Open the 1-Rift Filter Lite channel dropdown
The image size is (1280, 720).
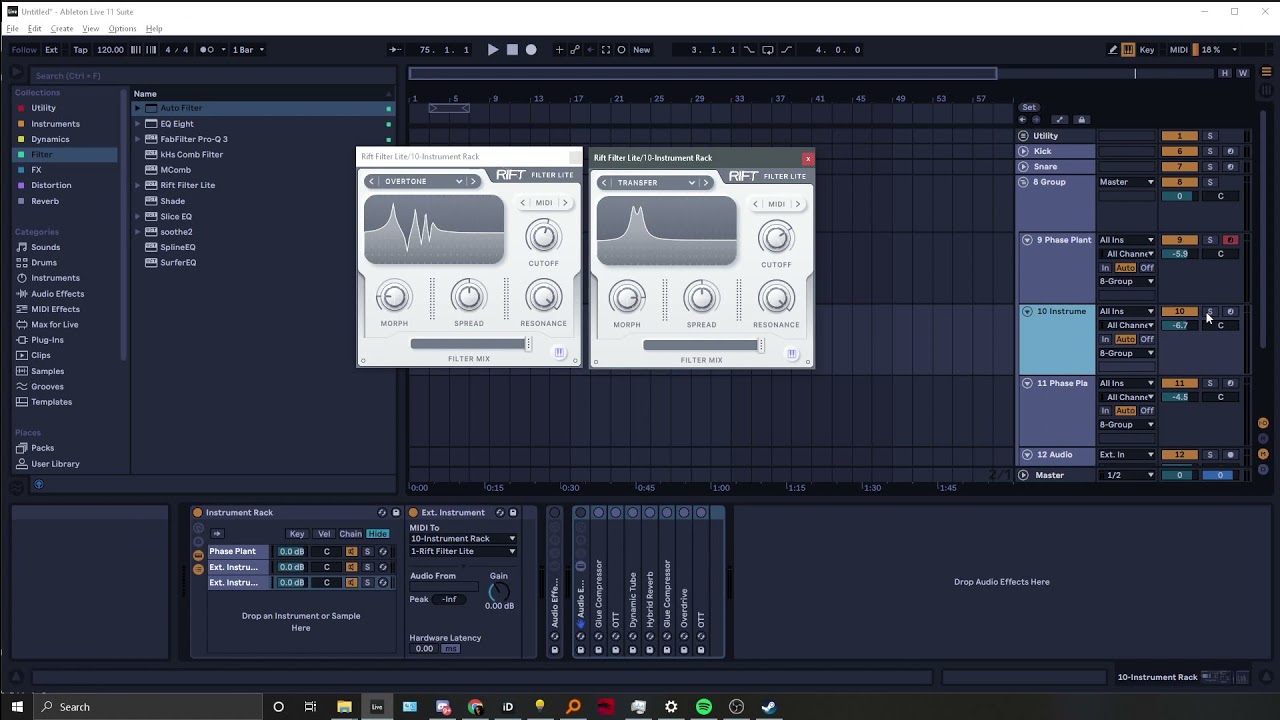[x=463, y=552]
